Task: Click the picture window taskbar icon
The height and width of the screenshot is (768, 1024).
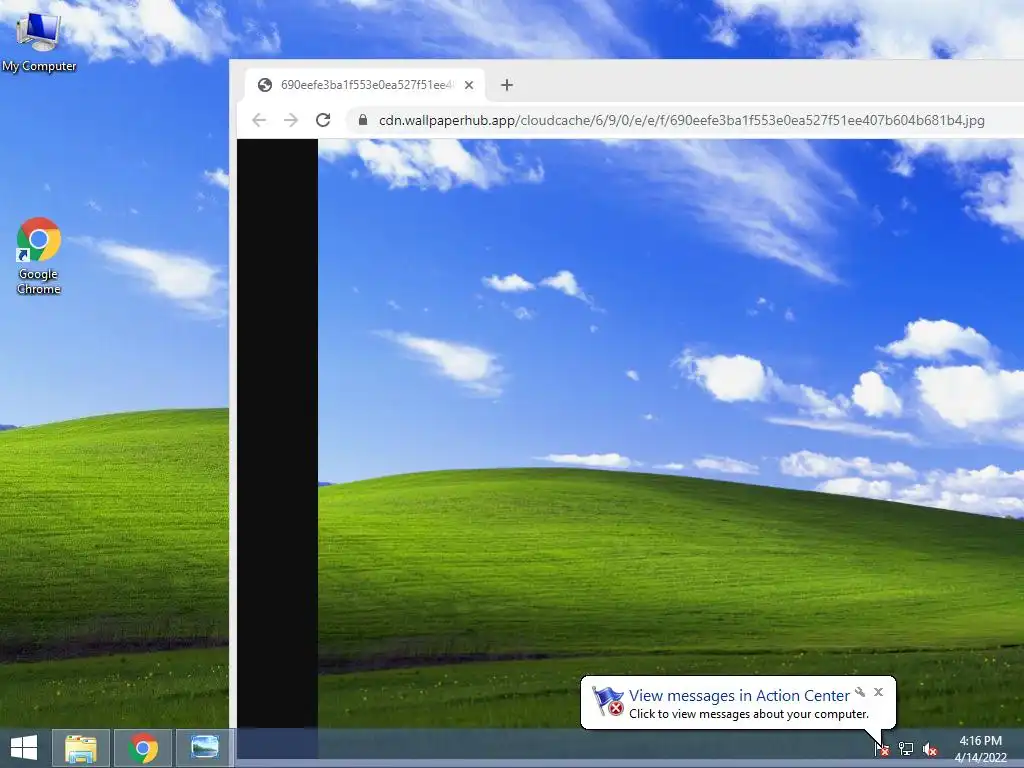Action: 205,747
